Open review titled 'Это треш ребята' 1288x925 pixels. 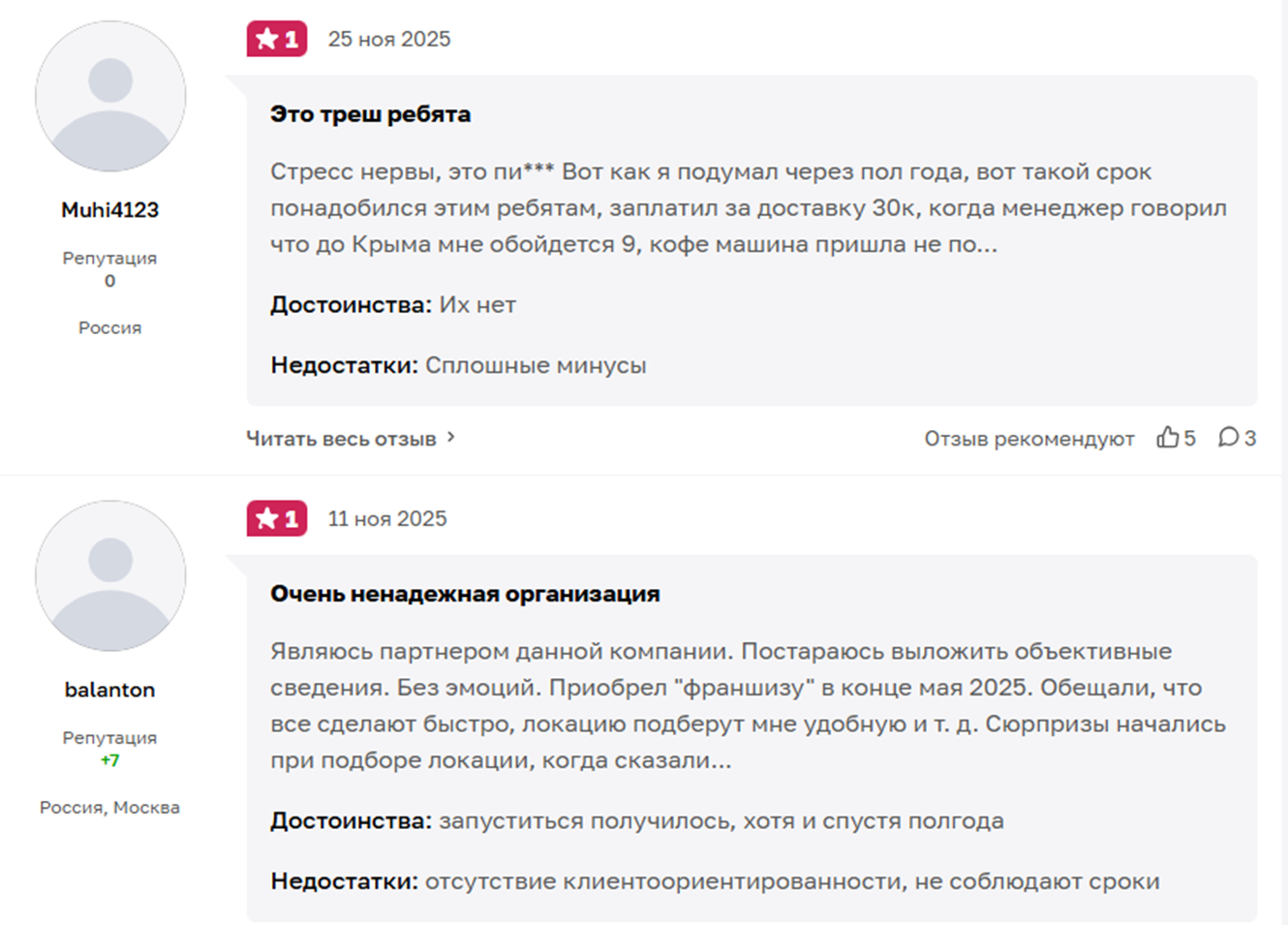coord(370,114)
